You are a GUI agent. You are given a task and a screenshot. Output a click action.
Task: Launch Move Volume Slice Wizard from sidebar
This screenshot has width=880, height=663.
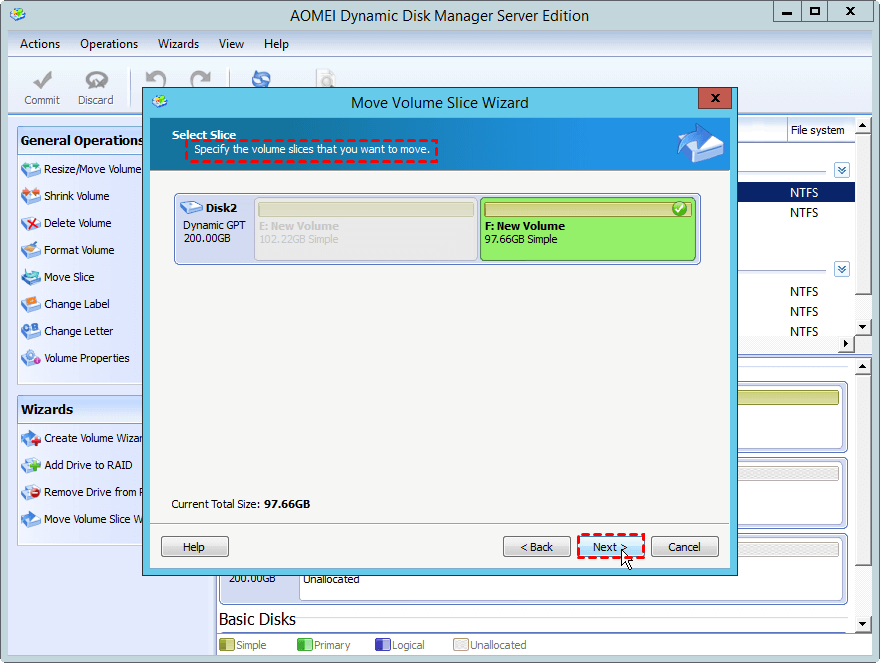pos(81,519)
